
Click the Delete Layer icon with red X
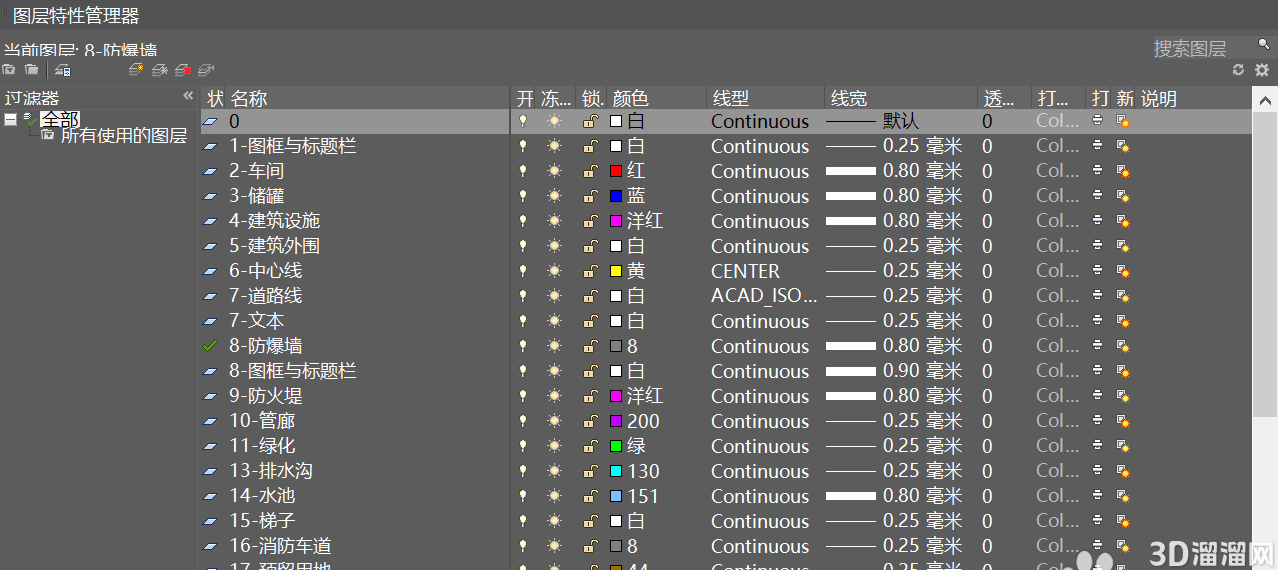(183, 70)
